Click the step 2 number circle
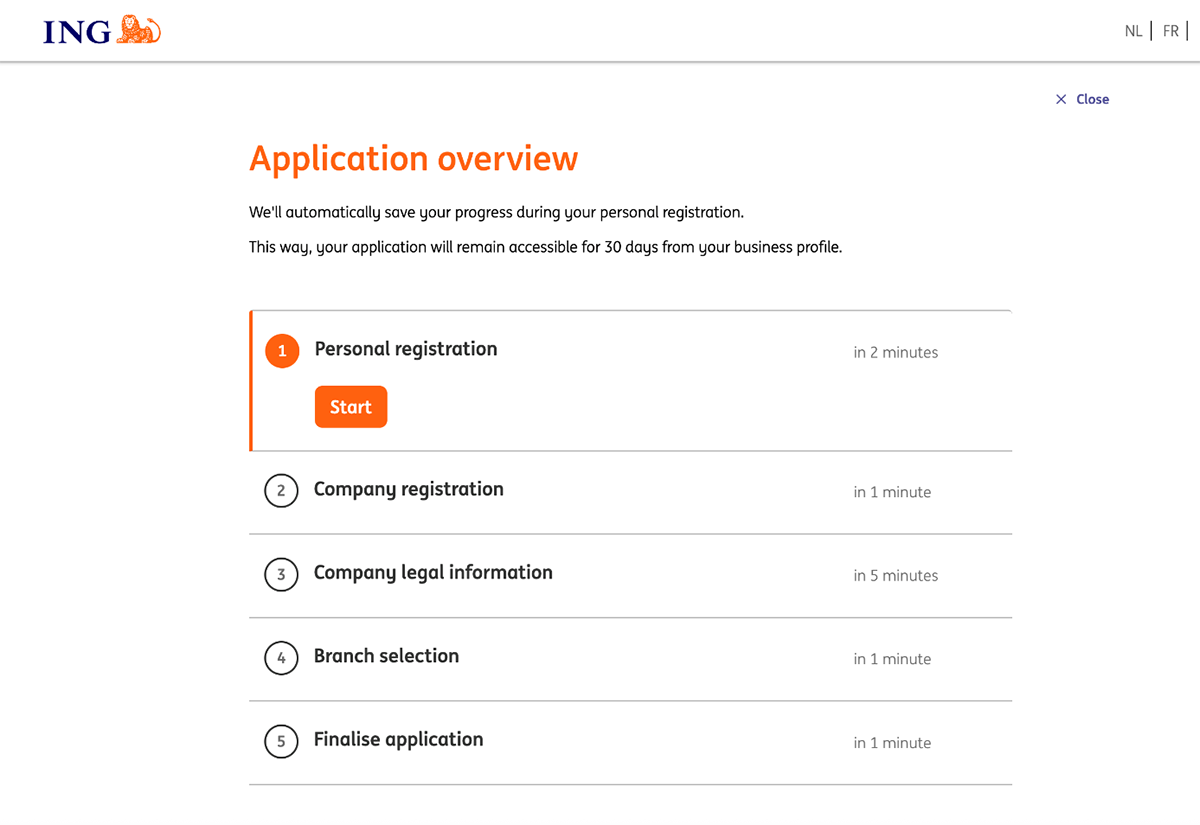Image resolution: width=1200 pixels, height=825 pixels. [x=281, y=491]
